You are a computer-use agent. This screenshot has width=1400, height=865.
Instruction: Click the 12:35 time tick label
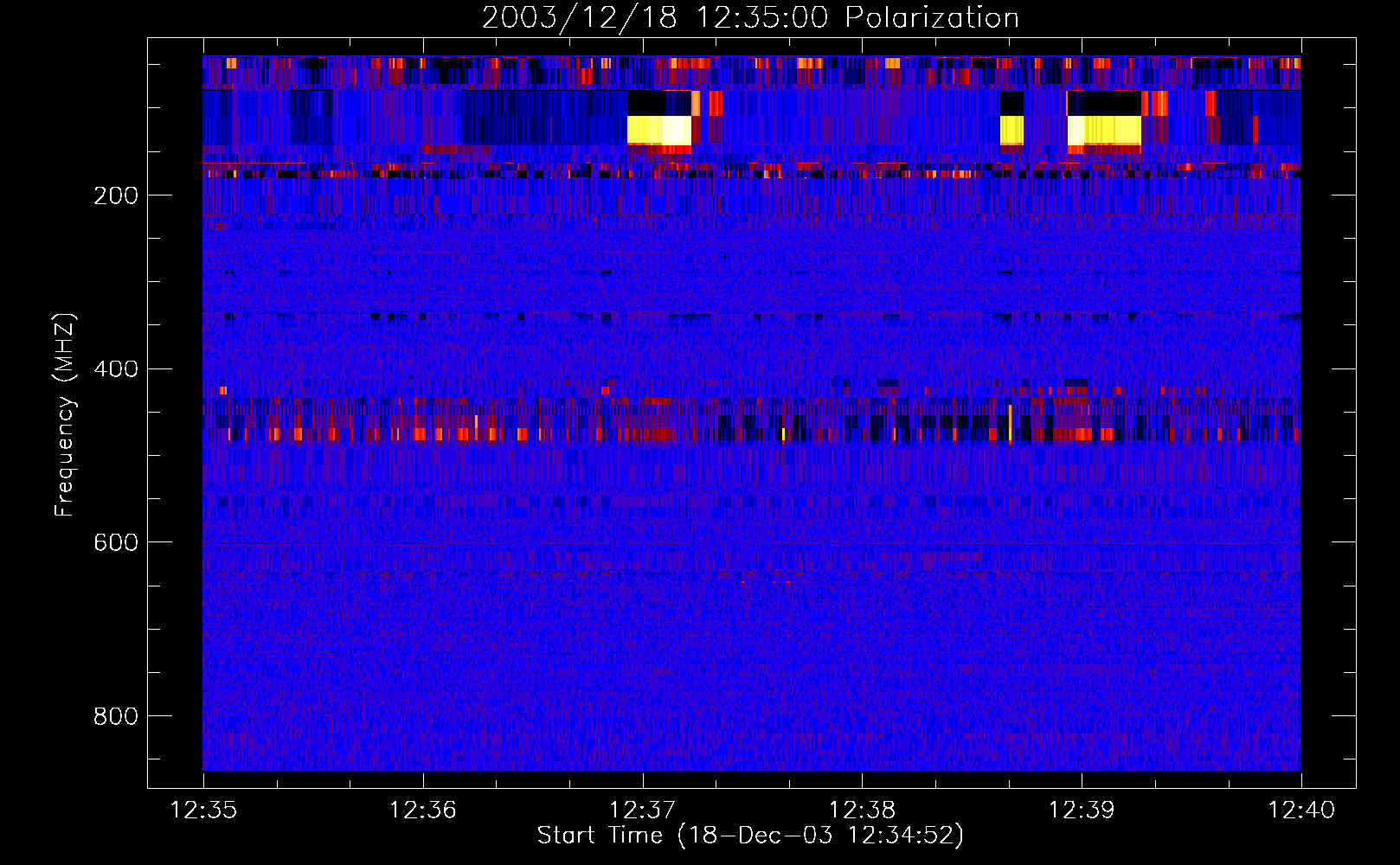tap(203, 811)
